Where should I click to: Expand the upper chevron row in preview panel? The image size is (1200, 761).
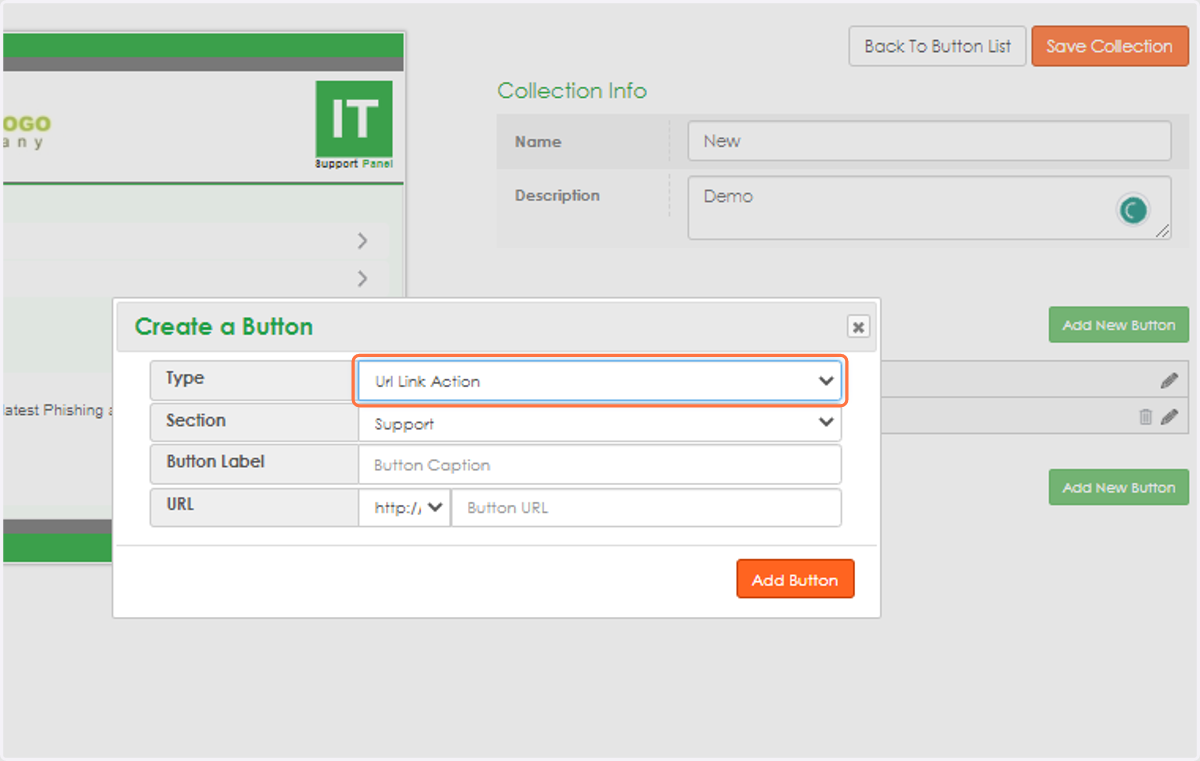coord(362,241)
